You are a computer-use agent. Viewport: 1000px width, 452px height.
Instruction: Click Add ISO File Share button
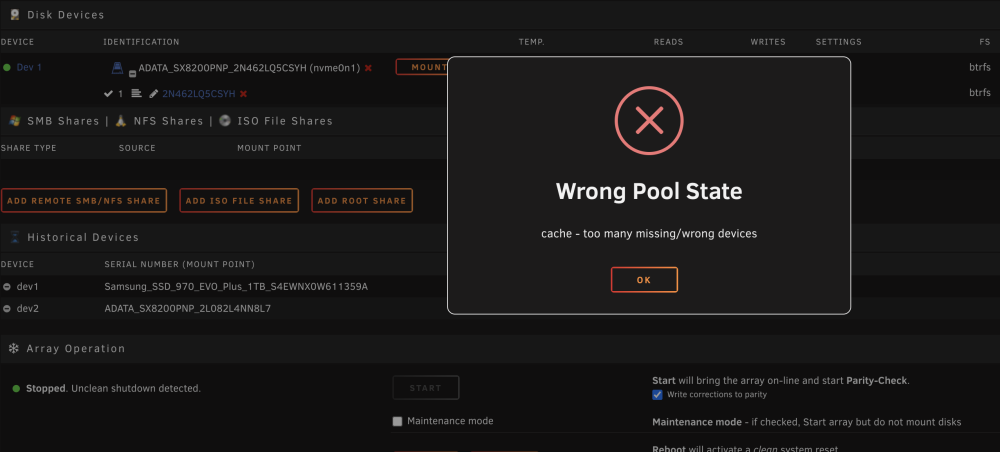pos(239,200)
